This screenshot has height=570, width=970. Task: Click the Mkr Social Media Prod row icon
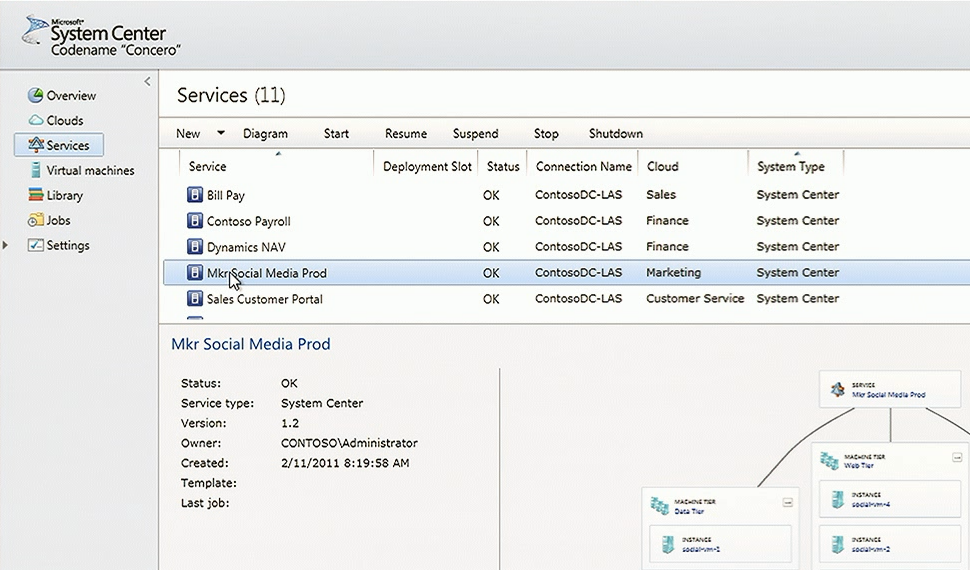pos(195,272)
